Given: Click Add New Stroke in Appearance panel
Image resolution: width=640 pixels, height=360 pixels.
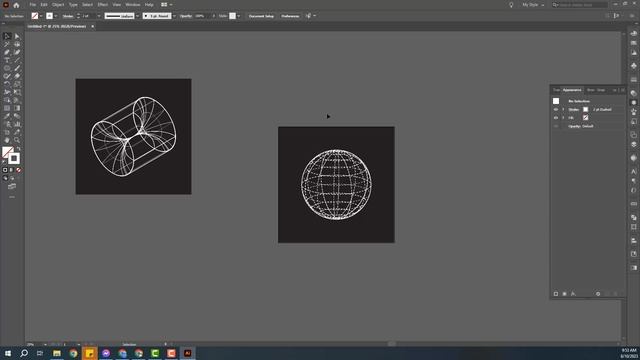Looking at the screenshot, I should (556, 294).
